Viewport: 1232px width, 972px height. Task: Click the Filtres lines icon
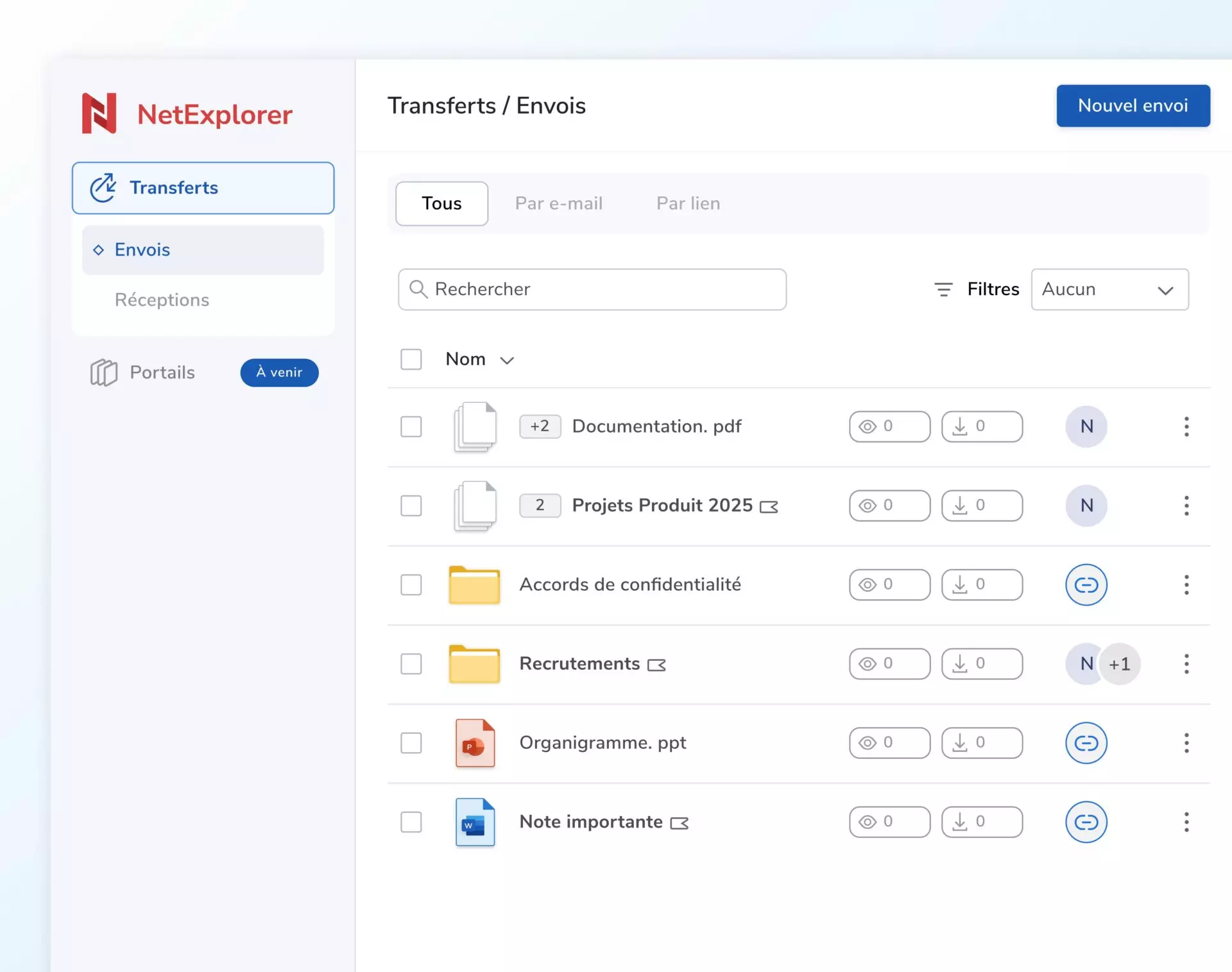pos(943,289)
